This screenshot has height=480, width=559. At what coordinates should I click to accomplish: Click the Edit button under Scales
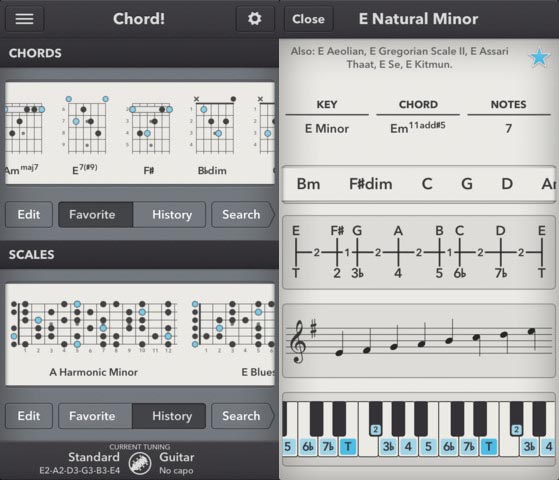29,416
